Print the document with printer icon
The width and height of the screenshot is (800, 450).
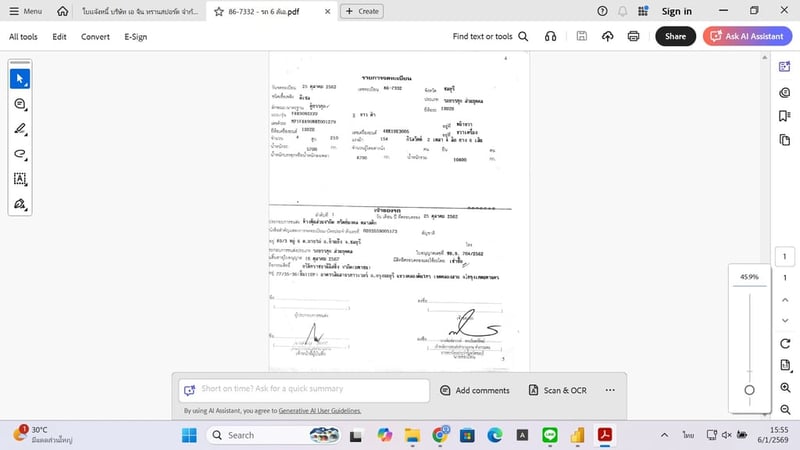tap(633, 37)
